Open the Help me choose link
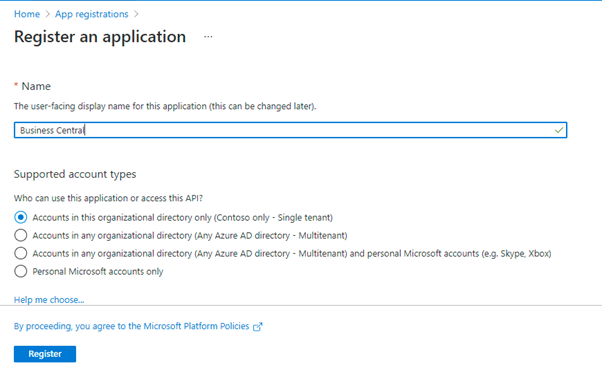 click(x=49, y=300)
